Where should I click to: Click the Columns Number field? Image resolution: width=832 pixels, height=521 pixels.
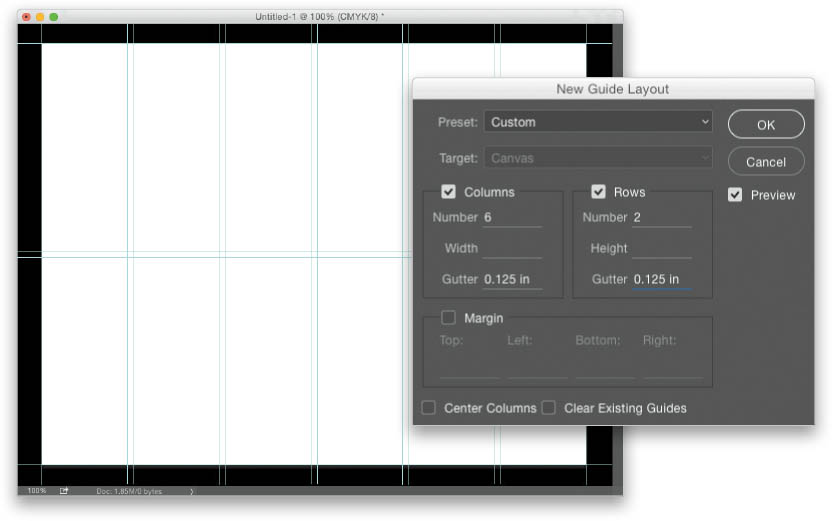[x=512, y=217]
